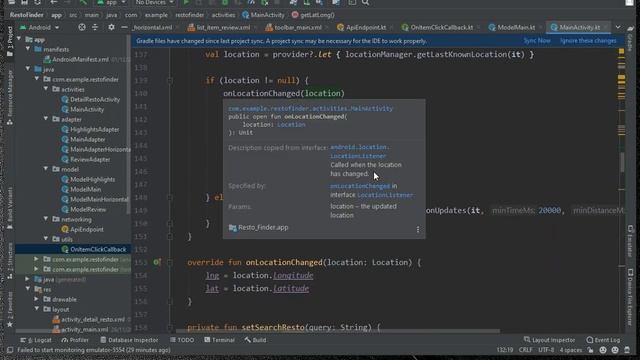
Task: Click 'Sync Now' link in Gradle banner
Action: (x=537, y=41)
